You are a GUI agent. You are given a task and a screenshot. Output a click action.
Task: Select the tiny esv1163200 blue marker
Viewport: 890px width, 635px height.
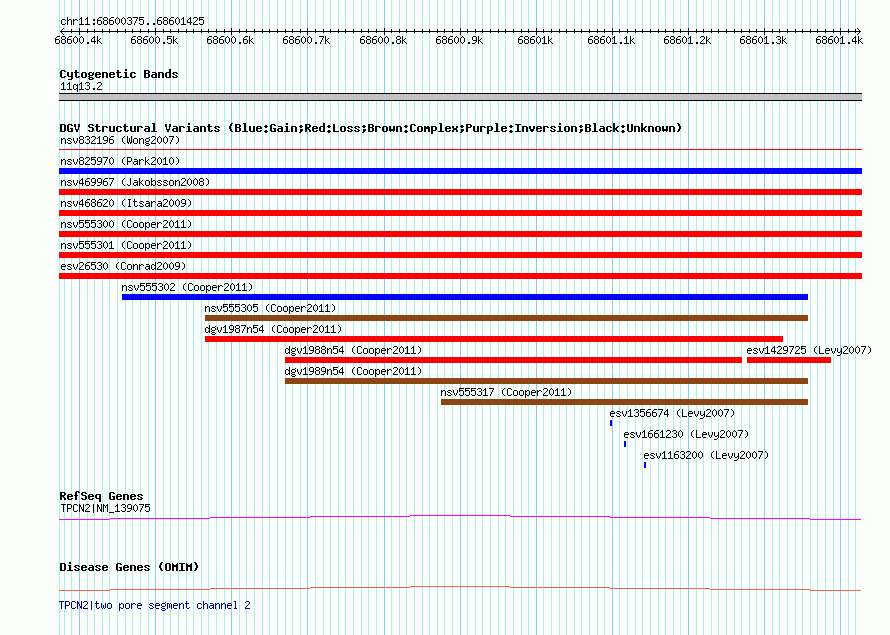[645, 465]
